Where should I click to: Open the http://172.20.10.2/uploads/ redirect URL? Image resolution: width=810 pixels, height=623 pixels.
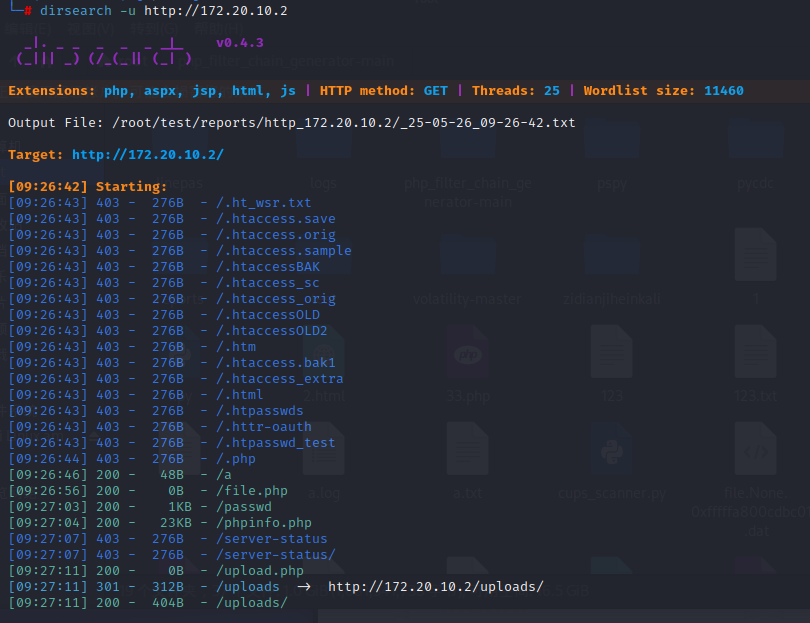(x=435, y=587)
